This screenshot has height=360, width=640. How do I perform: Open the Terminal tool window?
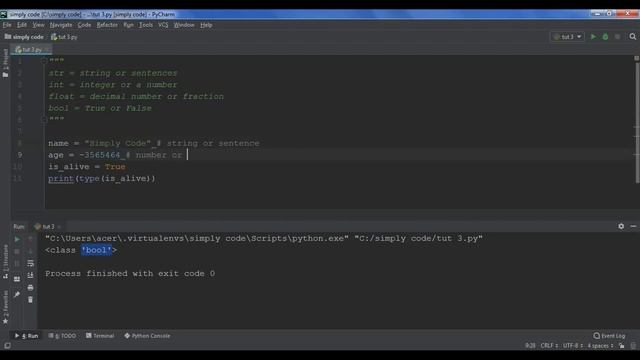[x=100, y=336]
